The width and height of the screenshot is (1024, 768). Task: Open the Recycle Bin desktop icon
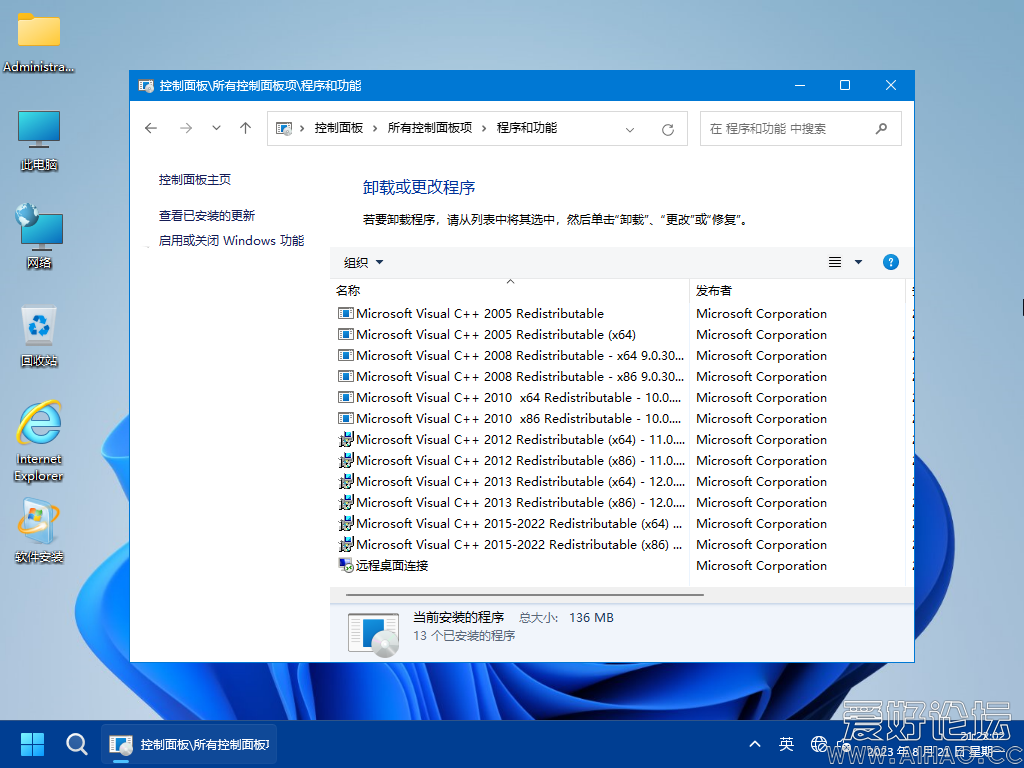(x=39, y=335)
